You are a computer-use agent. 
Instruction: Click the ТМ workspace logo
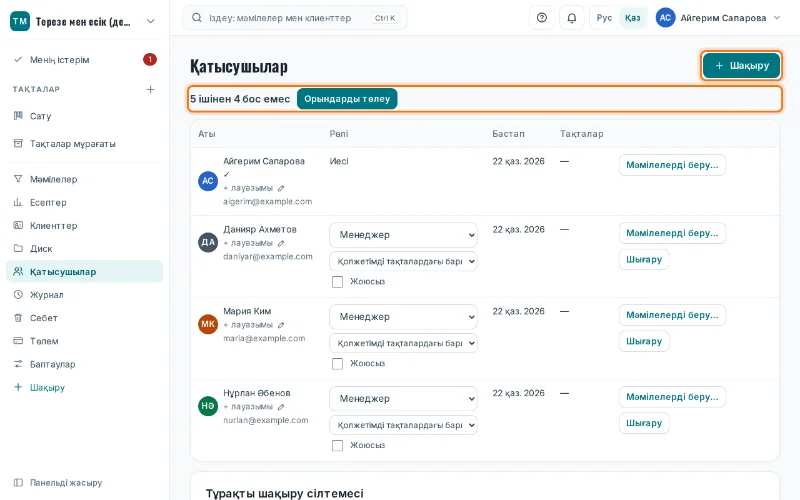tap(20, 21)
